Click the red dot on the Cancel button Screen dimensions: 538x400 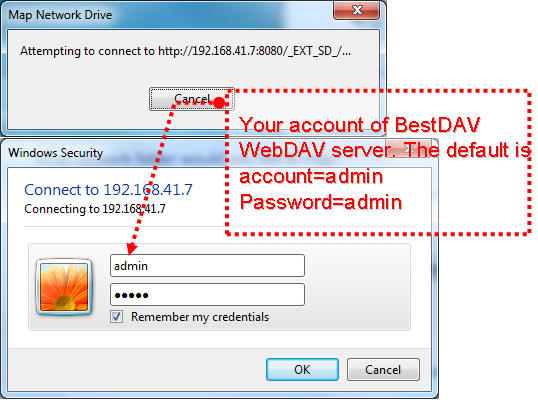pos(219,102)
